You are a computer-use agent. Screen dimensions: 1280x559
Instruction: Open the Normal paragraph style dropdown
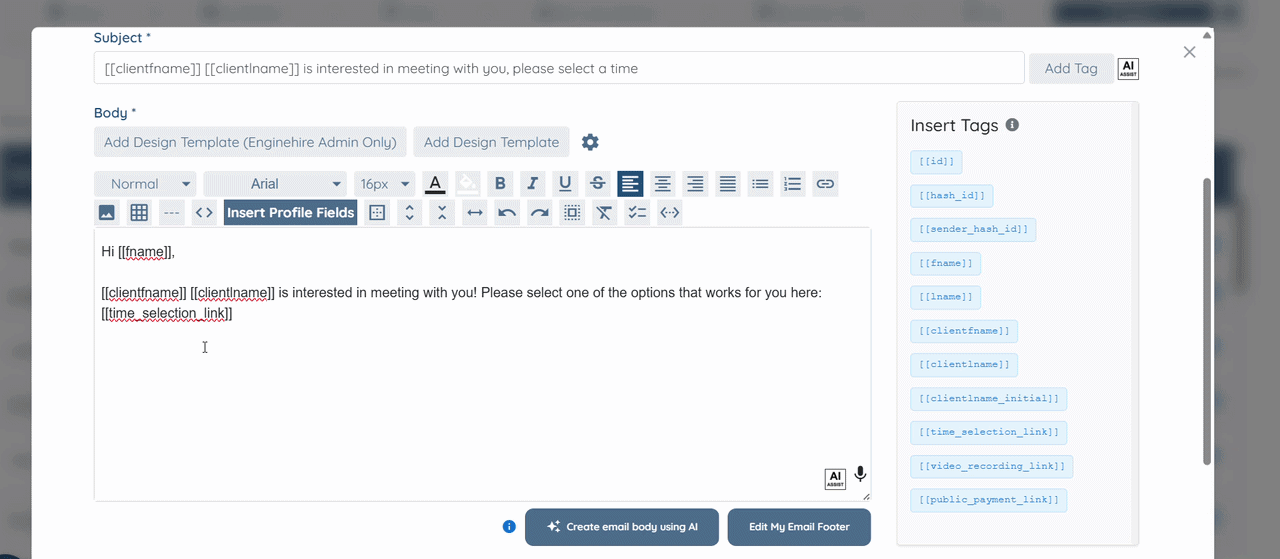[x=145, y=184]
